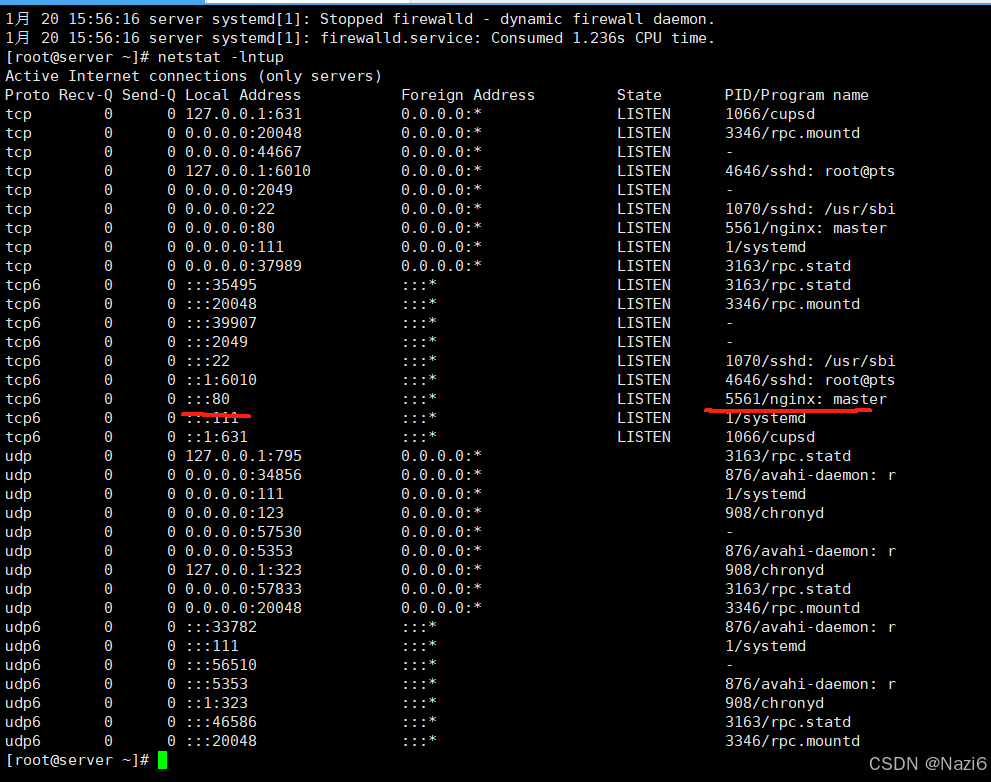Image resolution: width=991 pixels, height=782 pixels.
Task: Click '0.0.0.0:123' udp address
Action: pos(234,513)
